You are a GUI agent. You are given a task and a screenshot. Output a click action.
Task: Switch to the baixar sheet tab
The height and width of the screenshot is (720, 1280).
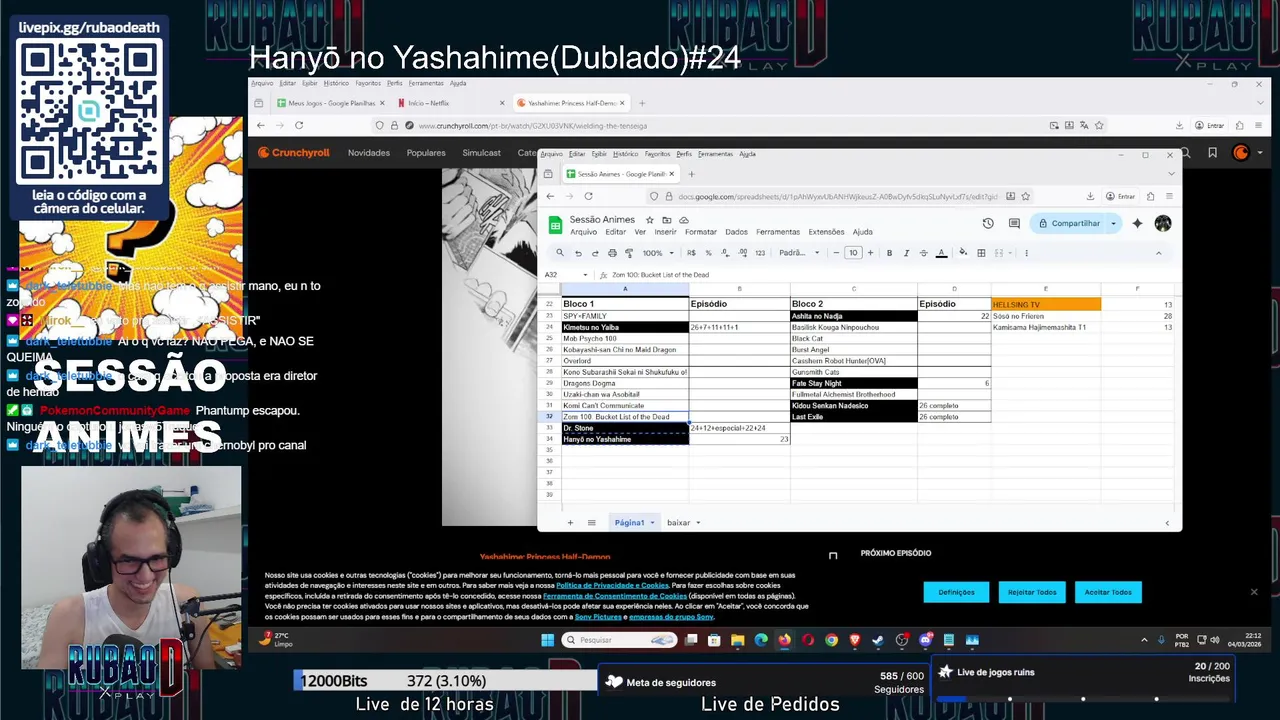679,523
